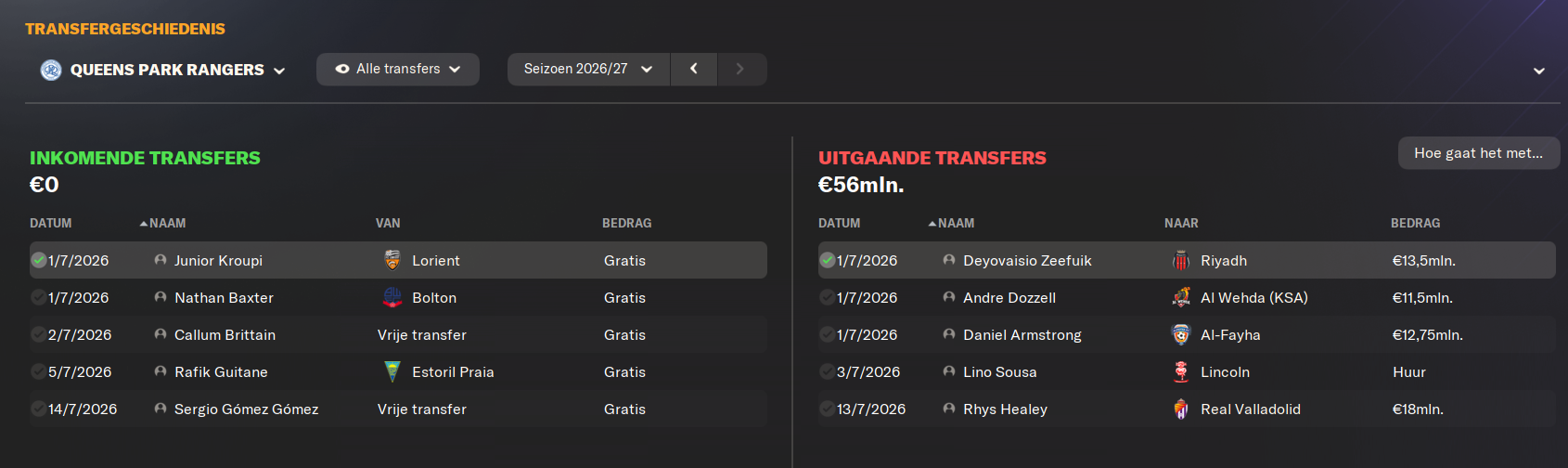Click the Real Valladolid club badge

(1181, 409)
